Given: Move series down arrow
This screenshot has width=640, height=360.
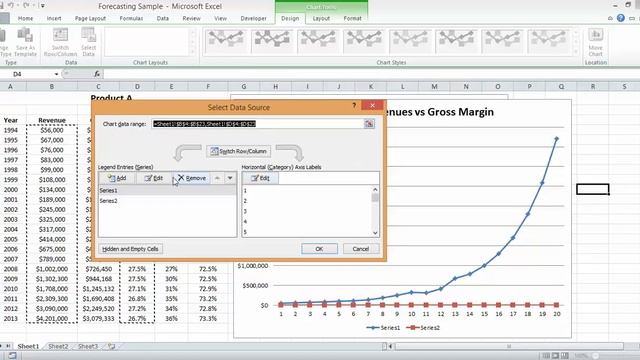Looking at the screenshot, I should coord(230,178).
